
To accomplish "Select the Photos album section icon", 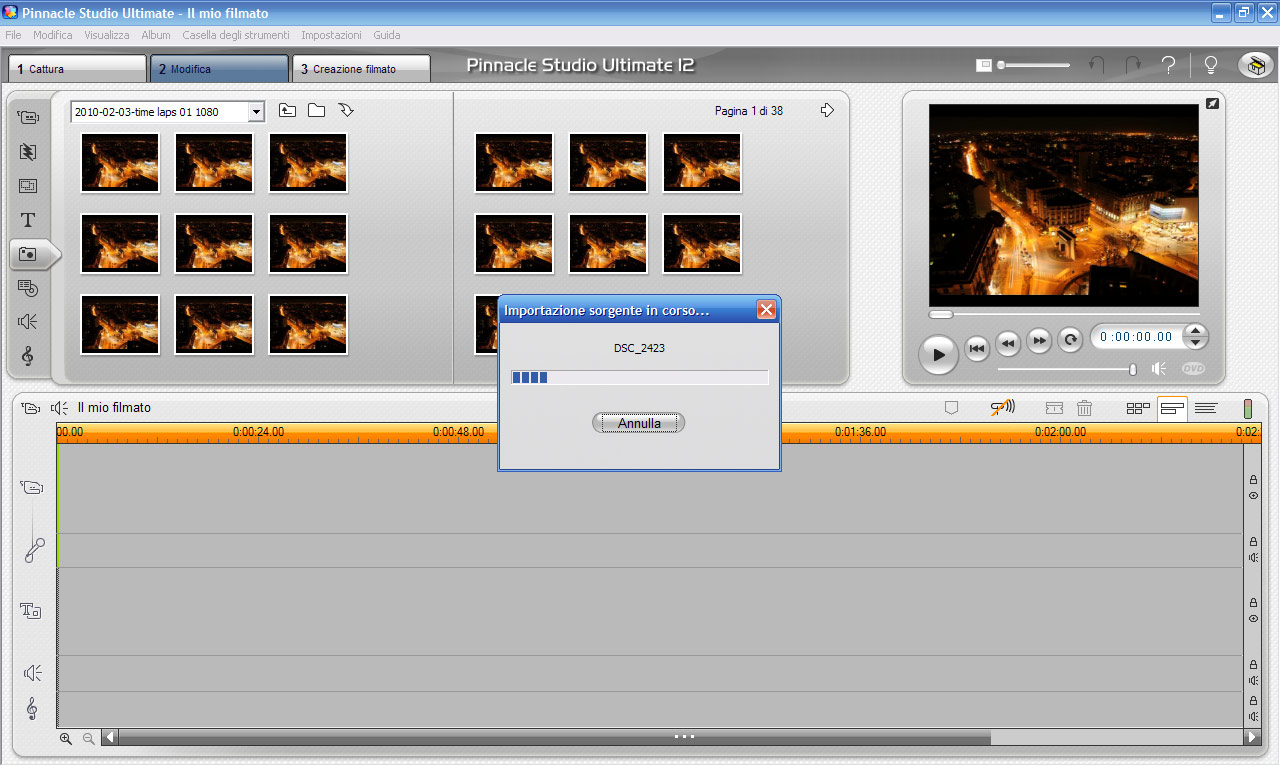I will pos(29,255).
